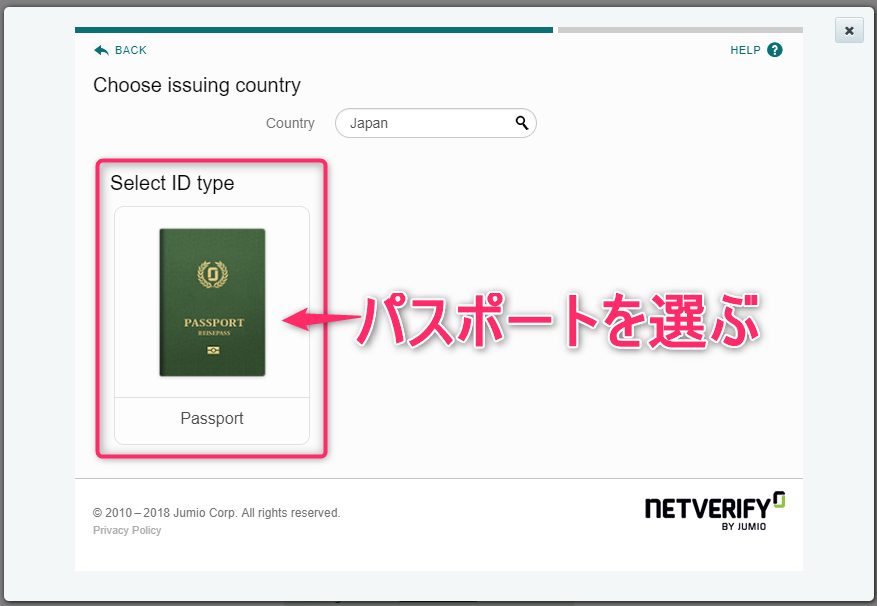Click the back arrow icon
Viewport: 877px width, 606px height.
coord(101,50)
